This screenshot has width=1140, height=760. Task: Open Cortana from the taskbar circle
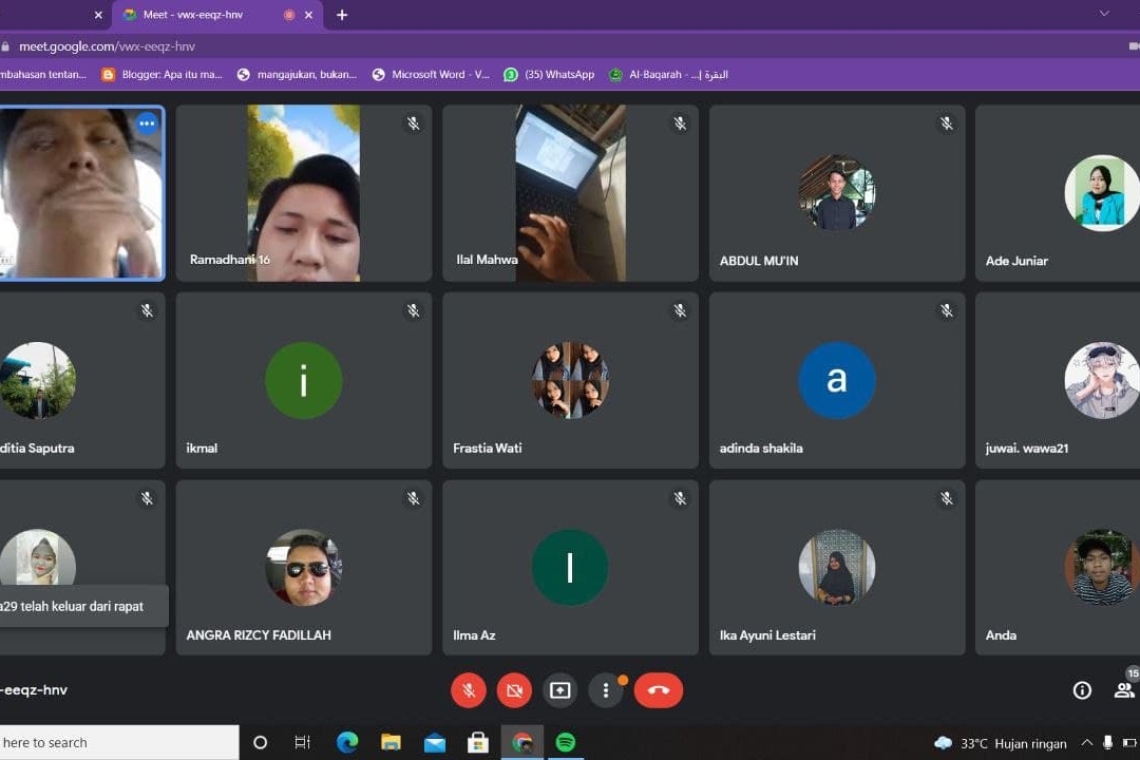[x=260, y=743]
